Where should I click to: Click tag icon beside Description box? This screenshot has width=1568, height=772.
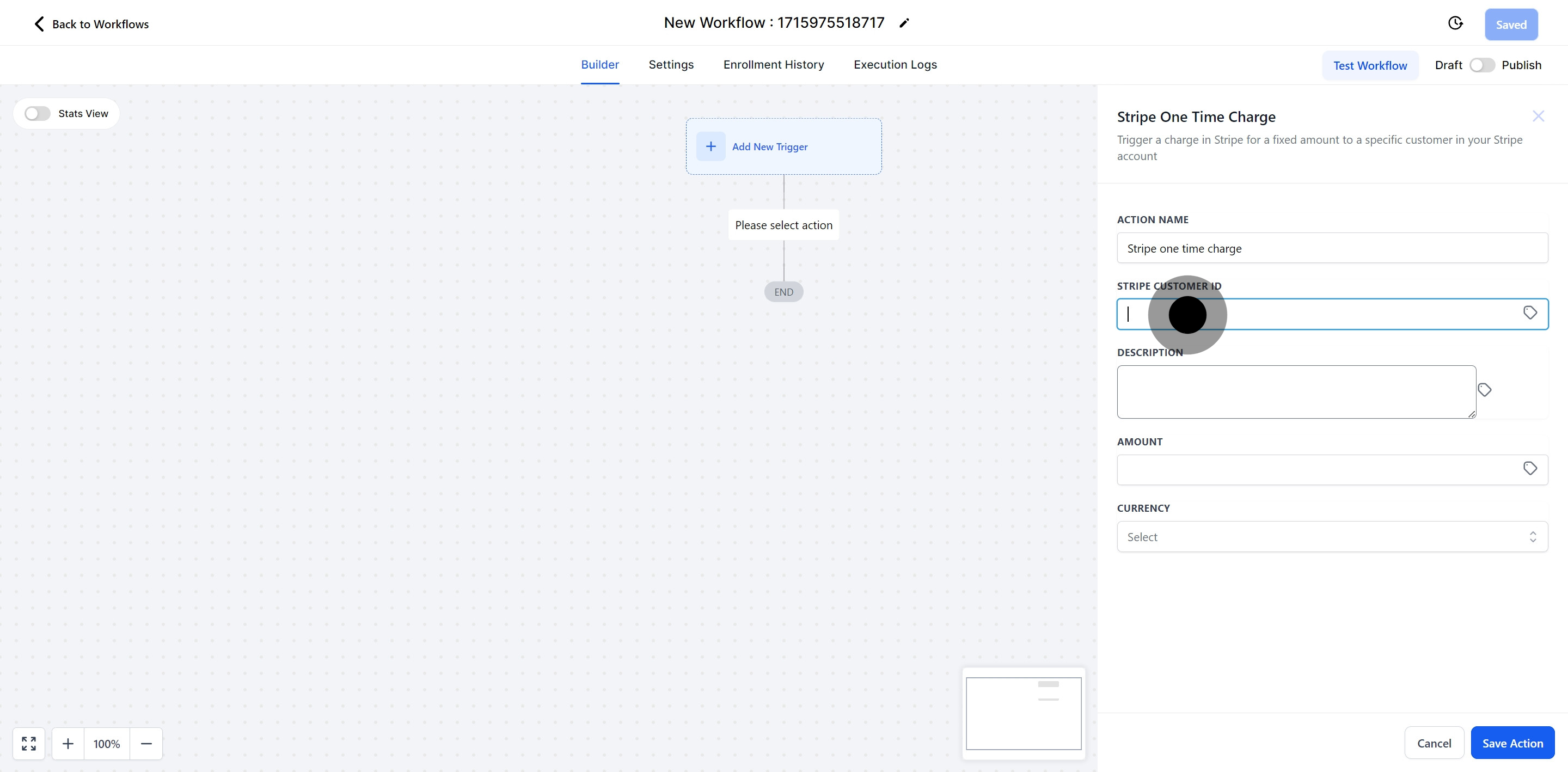tap(1484, 390)
